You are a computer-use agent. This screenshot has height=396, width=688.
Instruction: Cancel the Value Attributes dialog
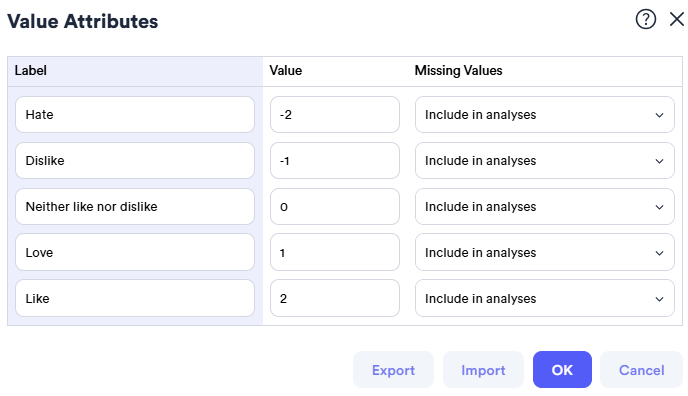tap(641, 370)
